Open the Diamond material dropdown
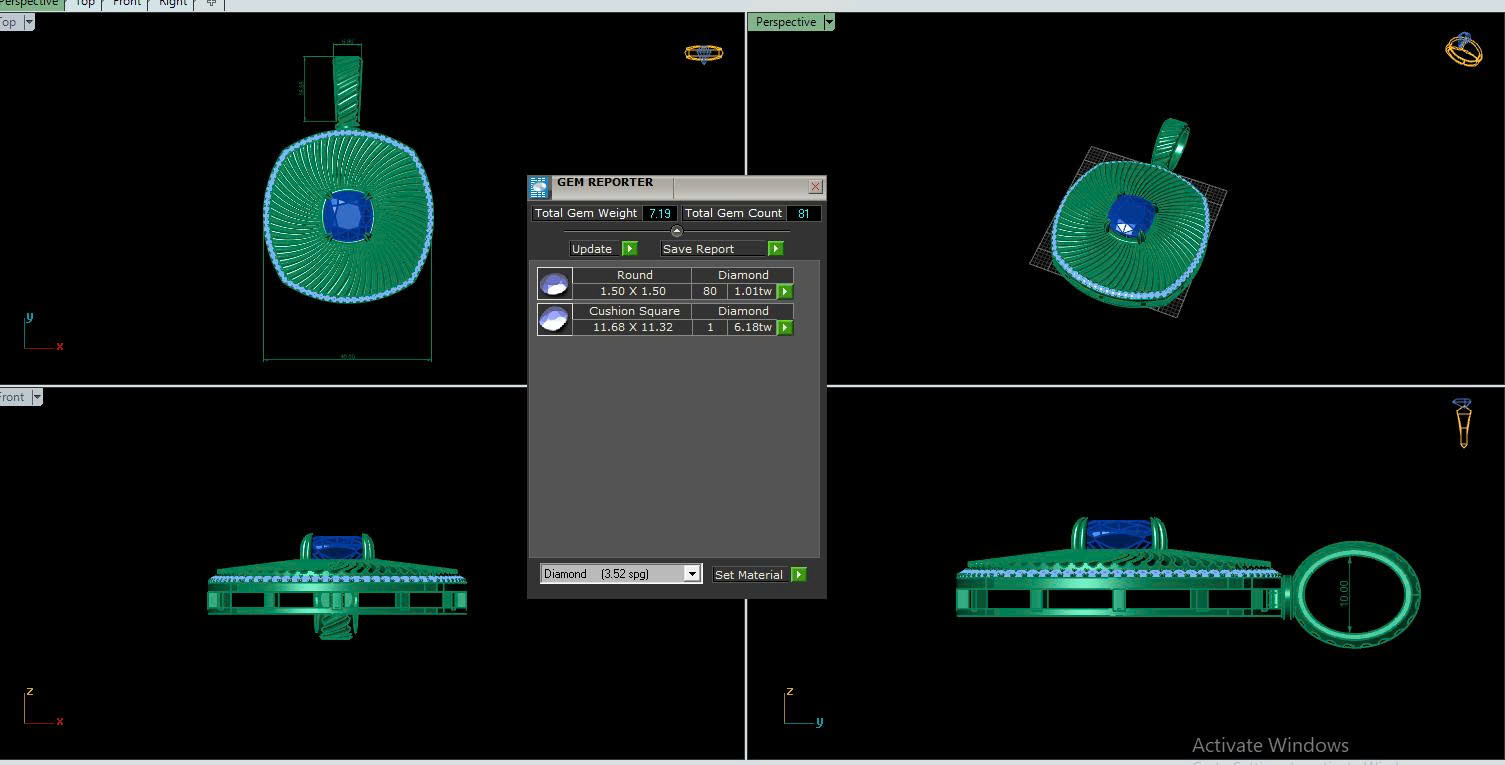The height and width of the screenshot is (765, 1505). (x=691, y=574)
